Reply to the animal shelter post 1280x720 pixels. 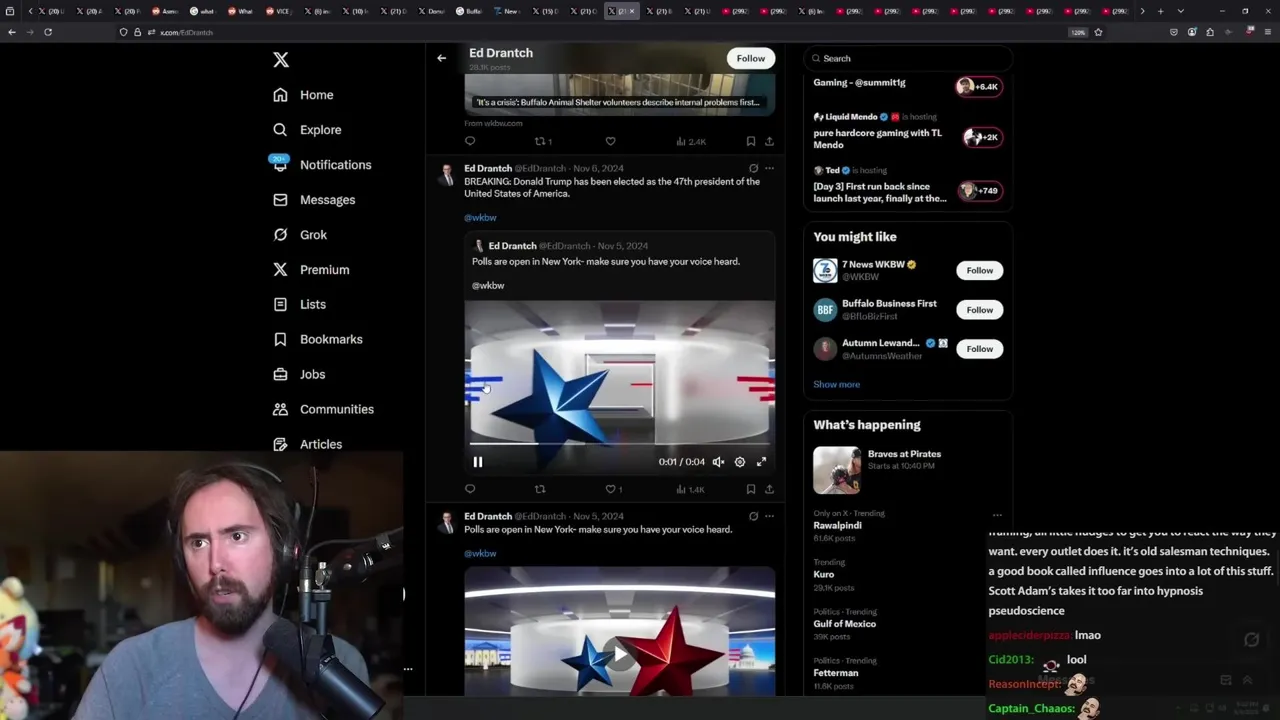470,141
